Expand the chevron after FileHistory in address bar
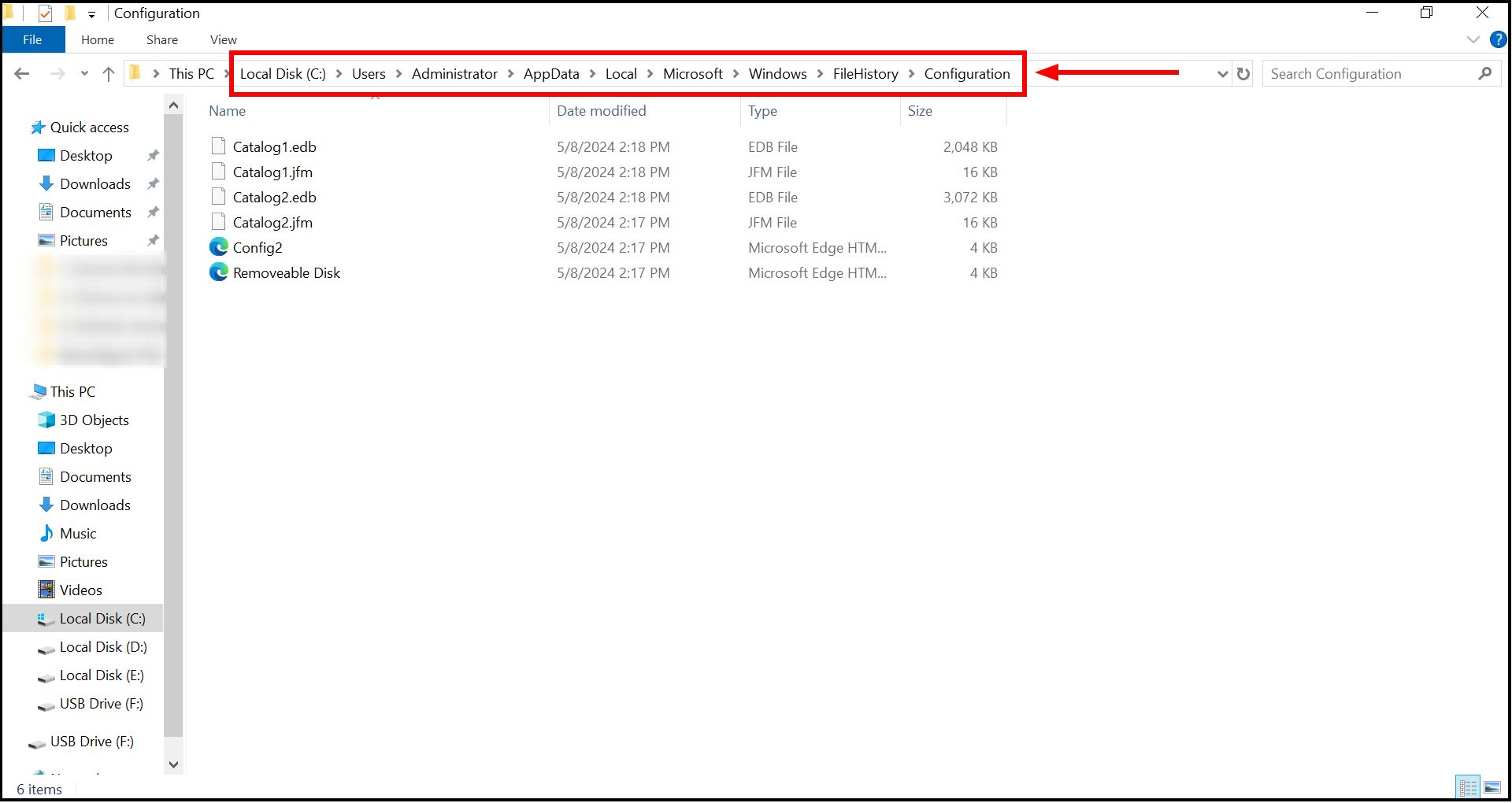This screenshot has height=803, width=1512. (x=911, y=73)
